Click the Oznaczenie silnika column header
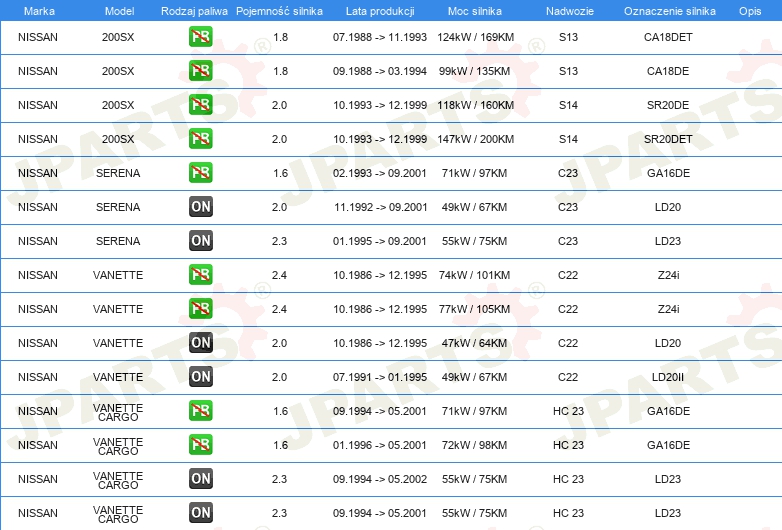 [x=669, y=11]
